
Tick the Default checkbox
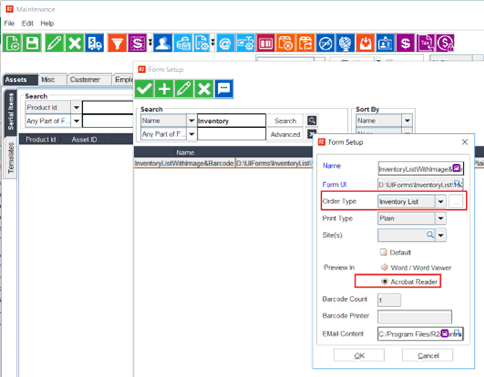[x=383, y=252]
